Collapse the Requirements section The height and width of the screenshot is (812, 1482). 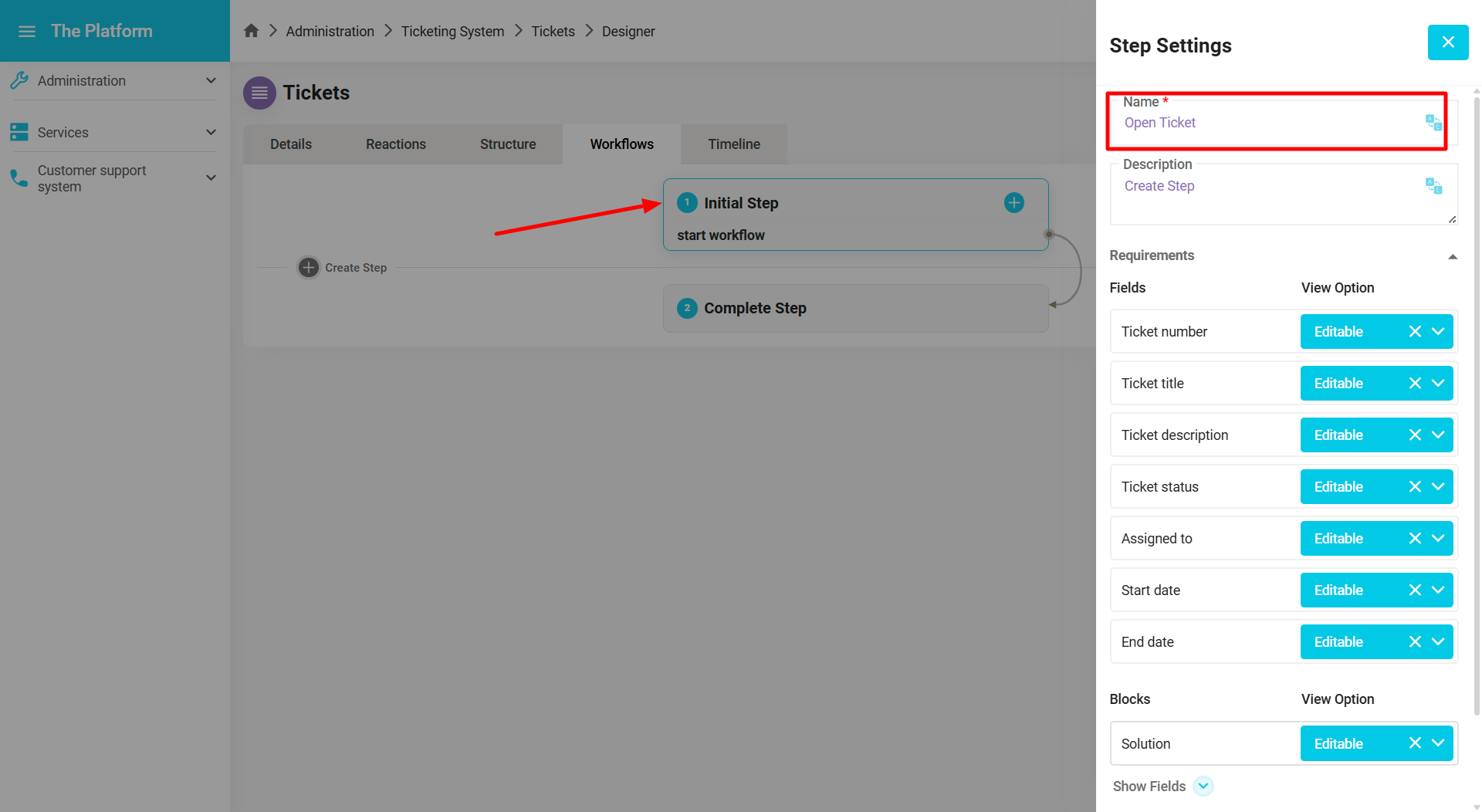point(1452,256)
